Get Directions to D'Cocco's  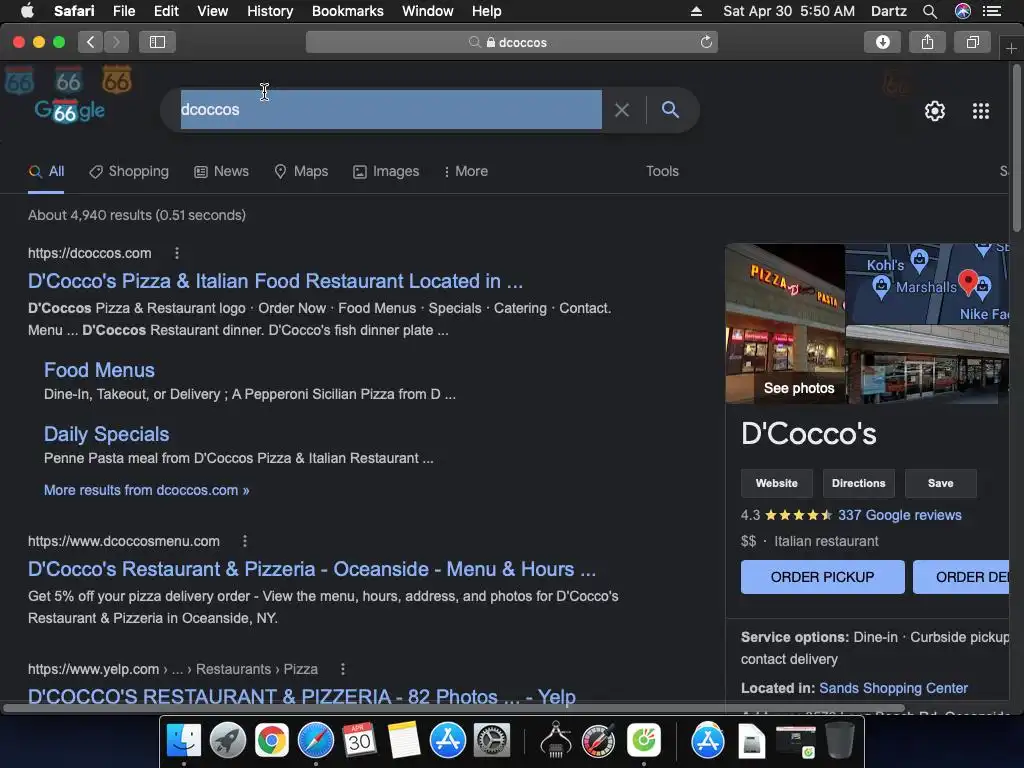click(859, 483)
